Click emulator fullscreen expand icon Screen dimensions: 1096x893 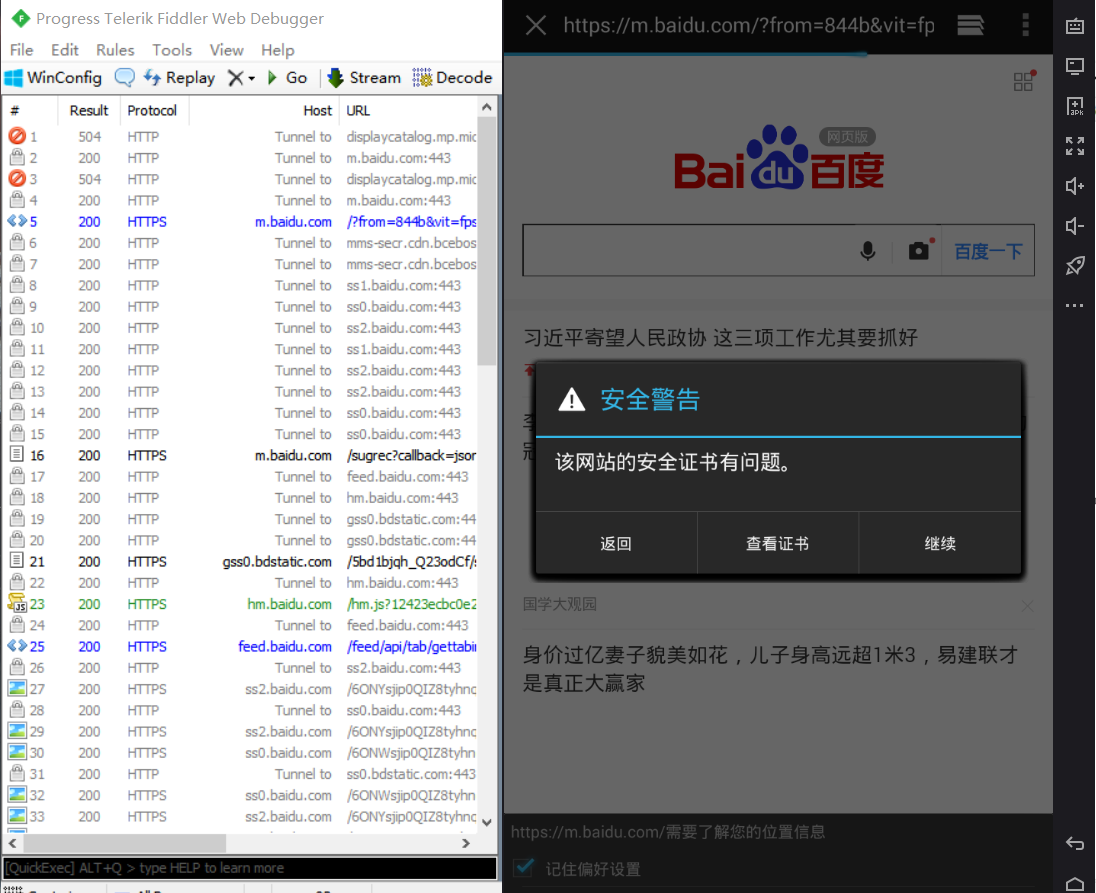[x=1075, y=146]
